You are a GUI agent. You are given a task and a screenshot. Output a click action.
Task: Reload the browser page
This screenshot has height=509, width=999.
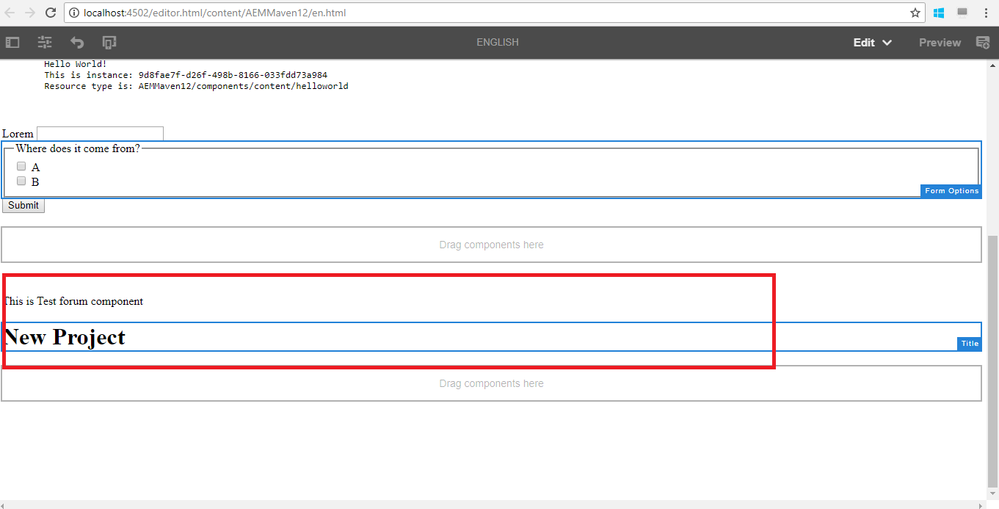click(x=51, y=13)
